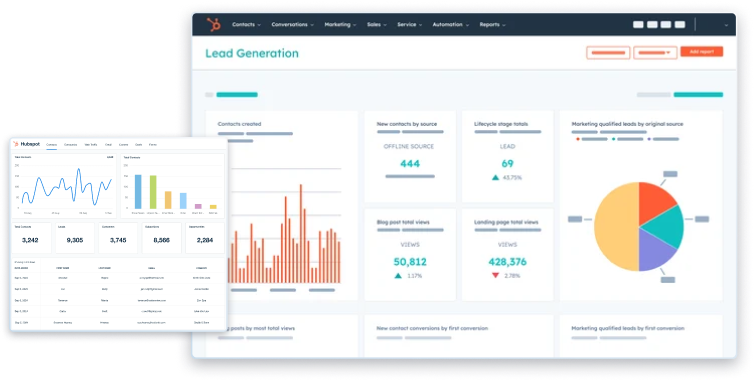Select the teal slice of the pie chart
The width and height of the screenshot is (754, 381).
pyautogui.click(x=666, y=227)
